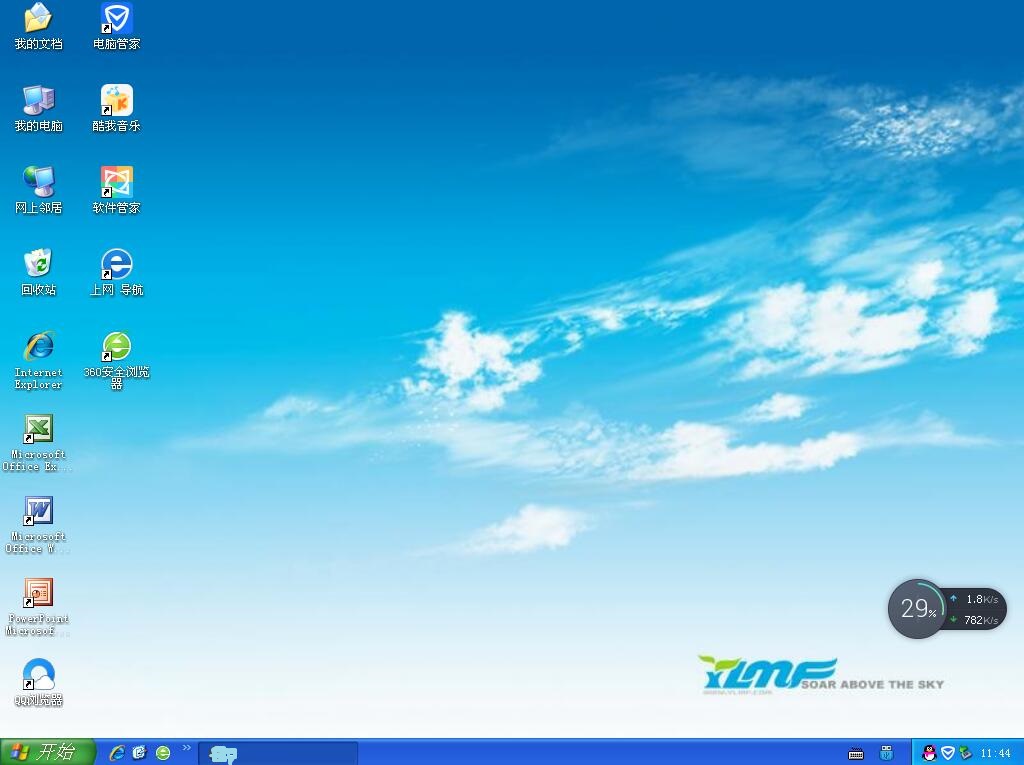Launch the PowerPoint desktop shortcut
Image resolution: width=1024 pixels, height=765 pixels.
(38, 594)
